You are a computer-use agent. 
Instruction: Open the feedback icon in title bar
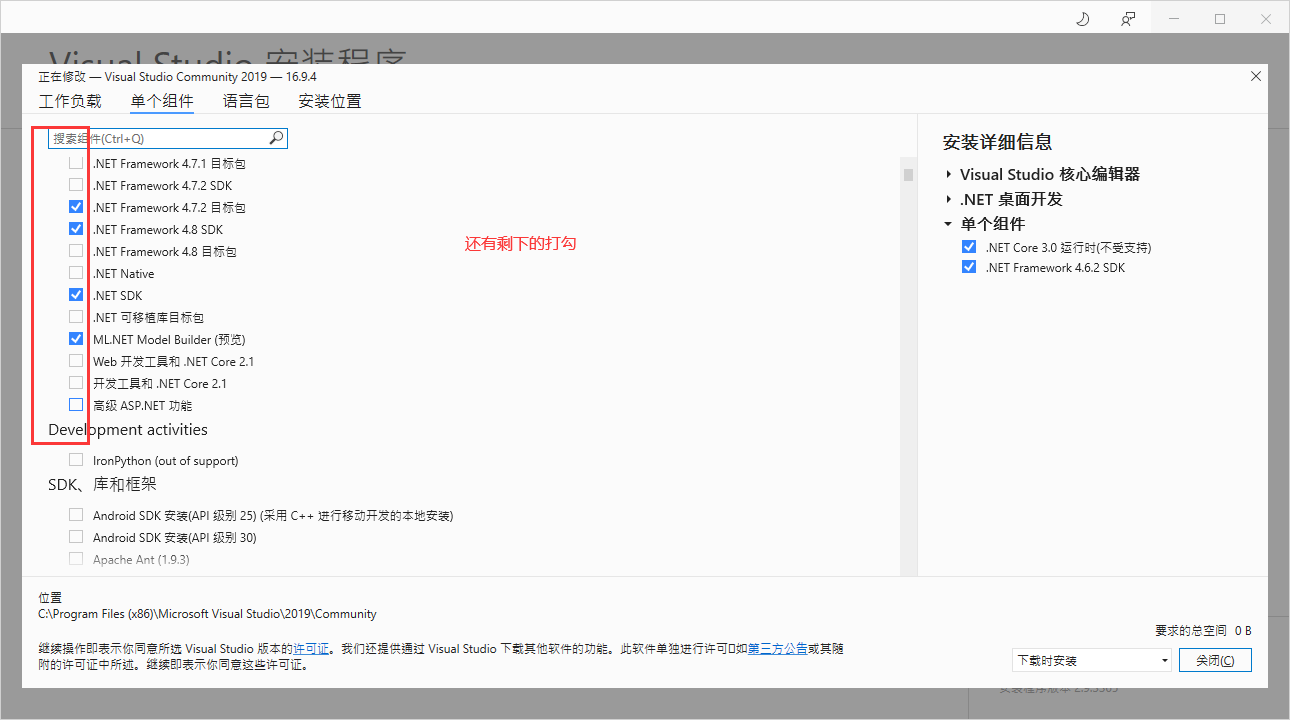1128,18
